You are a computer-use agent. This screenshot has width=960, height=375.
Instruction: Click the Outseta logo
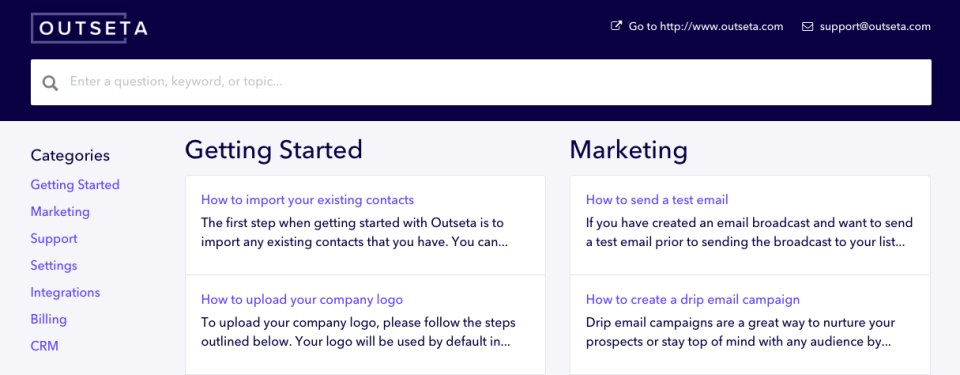pyautogui.click(x=89, y=28)
